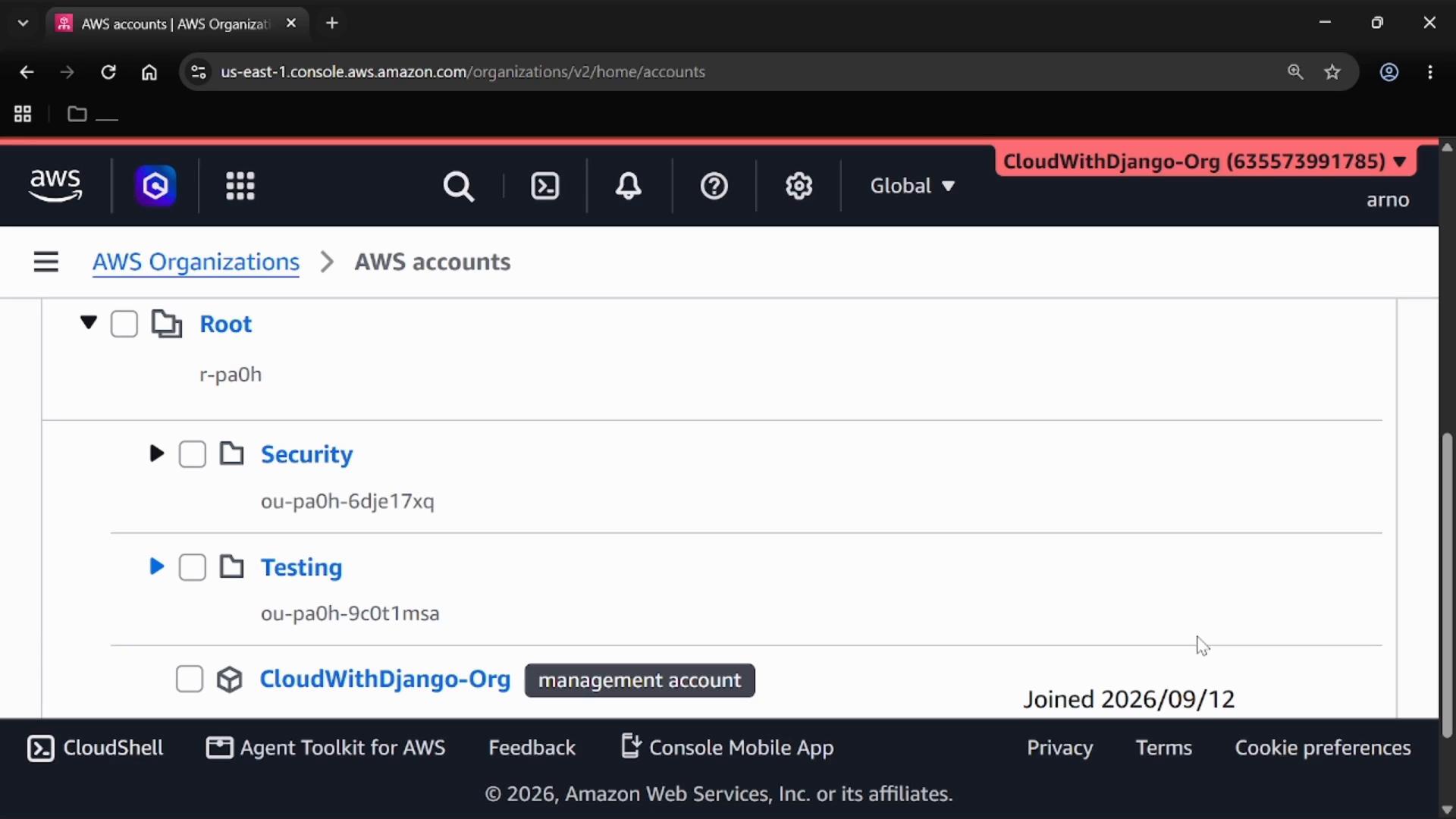Open Agent Toolkit for AWS

tap(326, 748)
